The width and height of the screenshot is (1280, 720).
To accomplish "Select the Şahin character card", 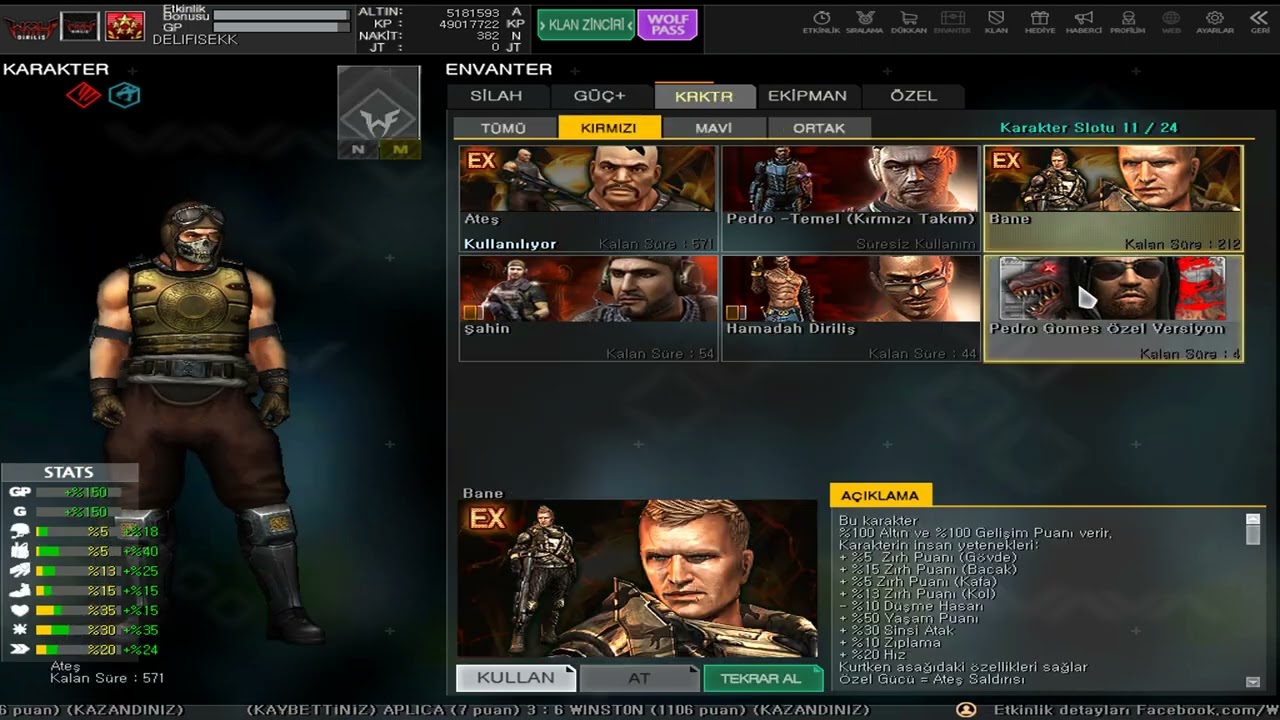I will [588, 308].
